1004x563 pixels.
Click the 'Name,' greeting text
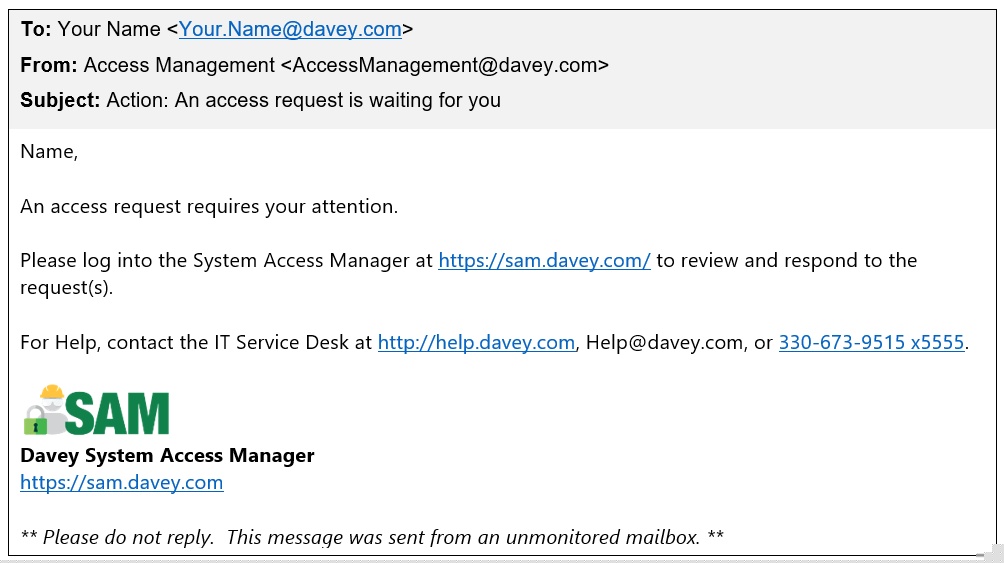[49, 152]
